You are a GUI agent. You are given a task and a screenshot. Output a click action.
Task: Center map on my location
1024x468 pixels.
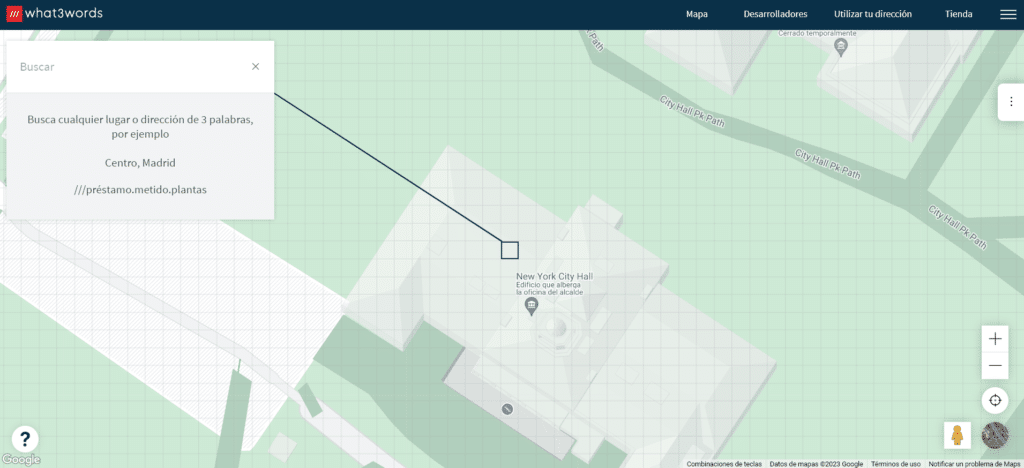click(995, 400)
